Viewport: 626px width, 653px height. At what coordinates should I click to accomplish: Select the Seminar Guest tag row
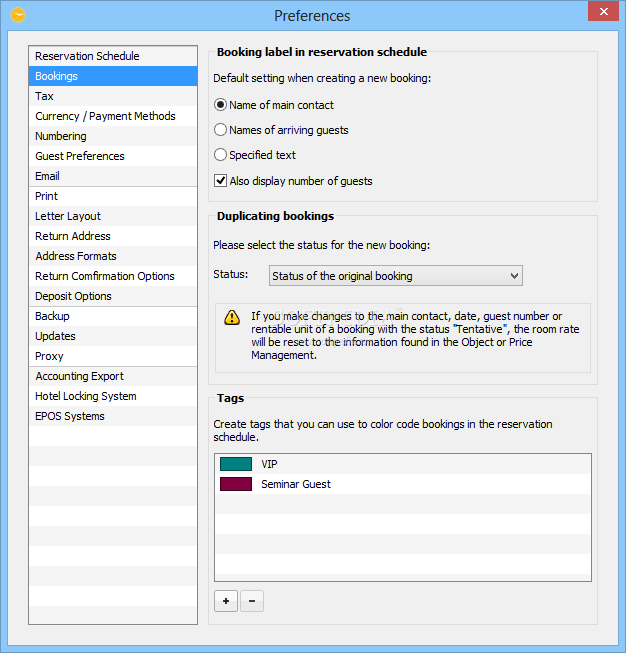[403, 484]
